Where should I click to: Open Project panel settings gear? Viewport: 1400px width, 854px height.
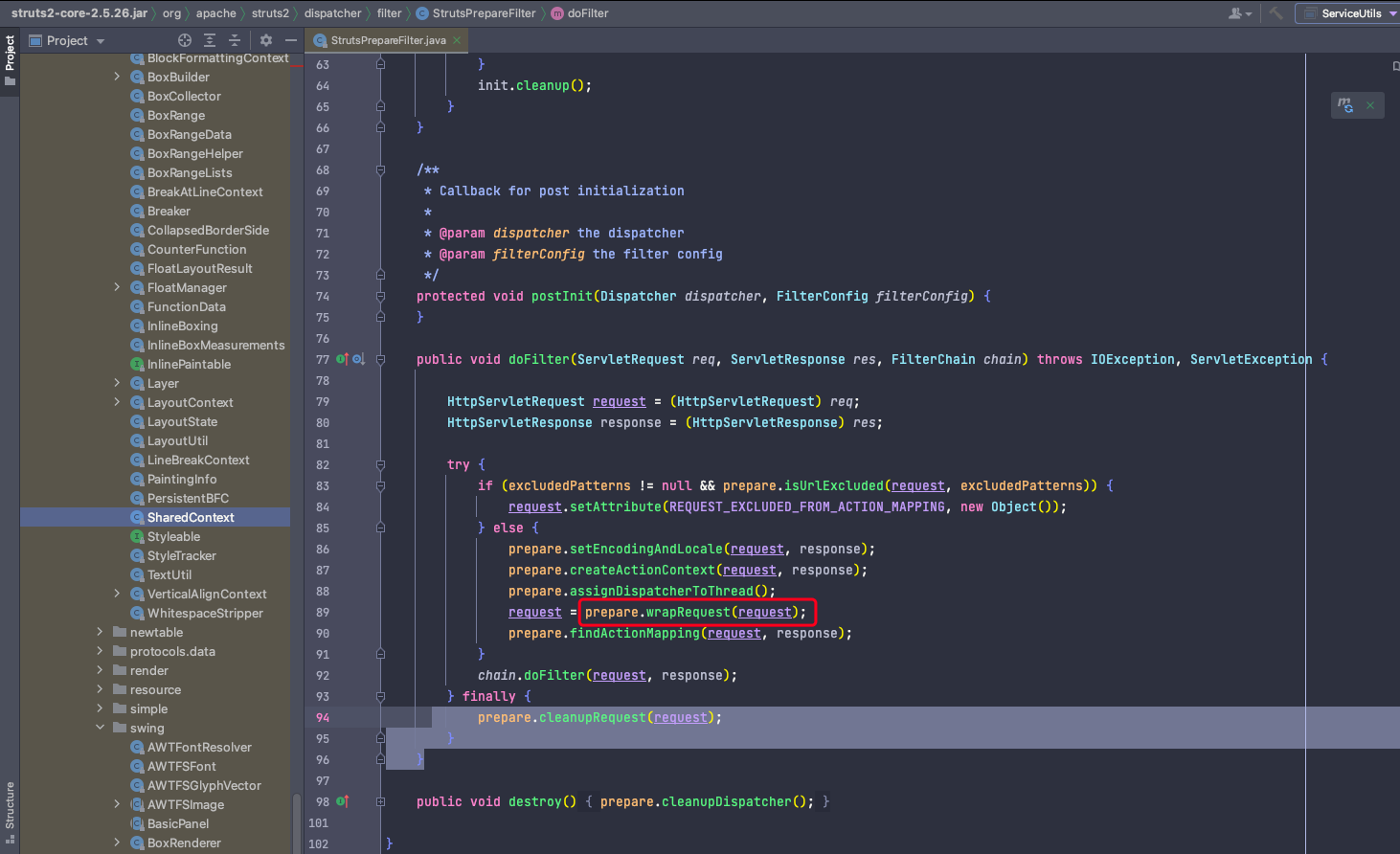click(x=266, y=40)
